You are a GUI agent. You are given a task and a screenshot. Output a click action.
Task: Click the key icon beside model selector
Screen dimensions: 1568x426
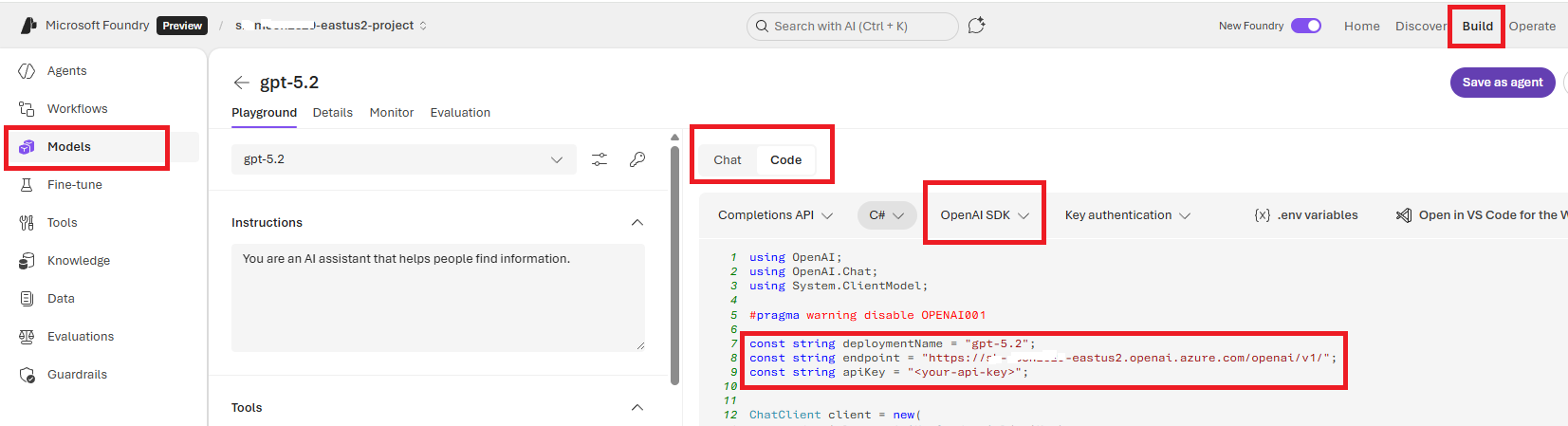(637, 159)
